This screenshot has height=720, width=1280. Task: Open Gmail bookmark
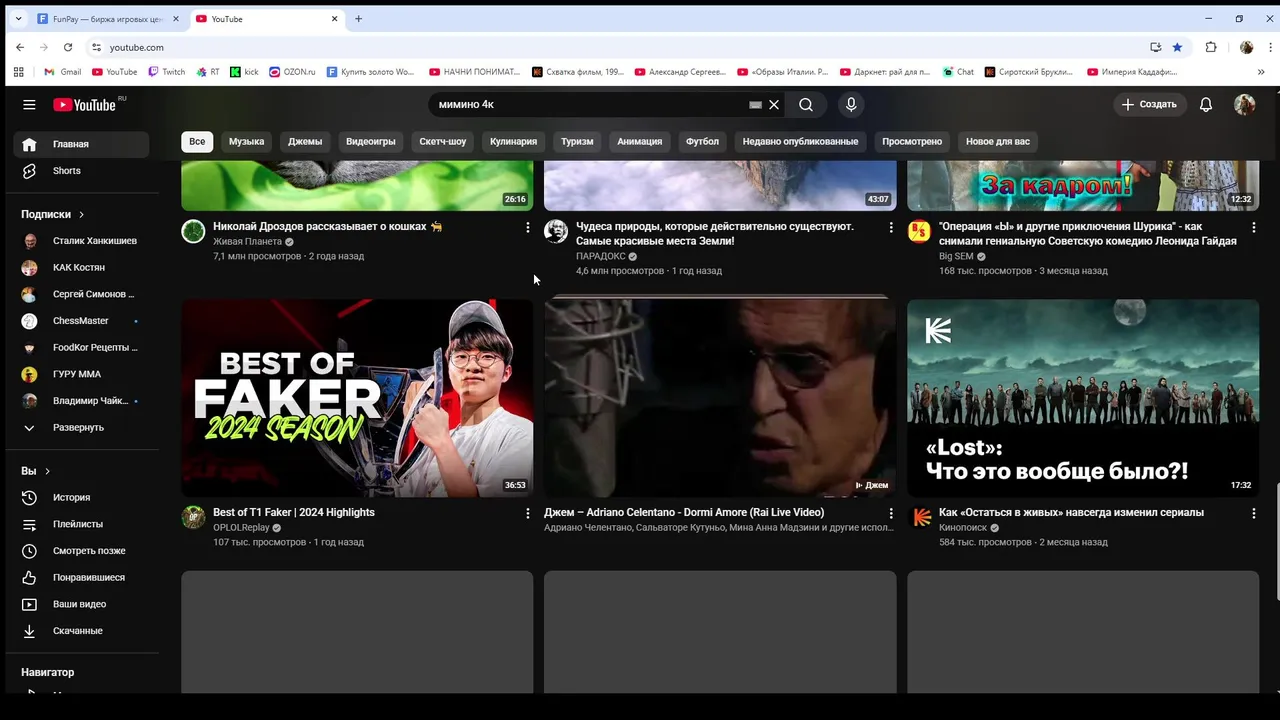click(62, 72)
